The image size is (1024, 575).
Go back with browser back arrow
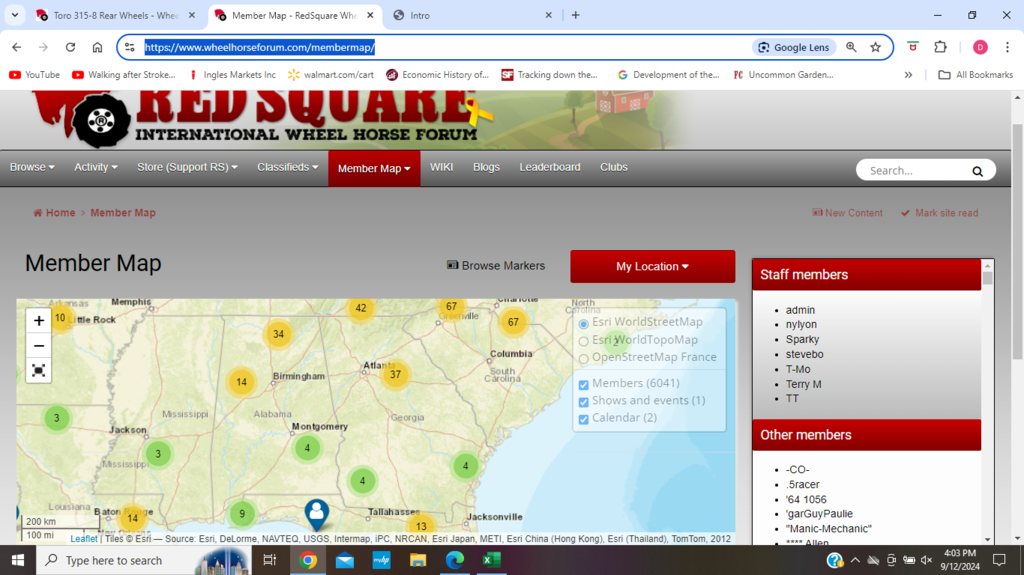(x=16, y=47)
